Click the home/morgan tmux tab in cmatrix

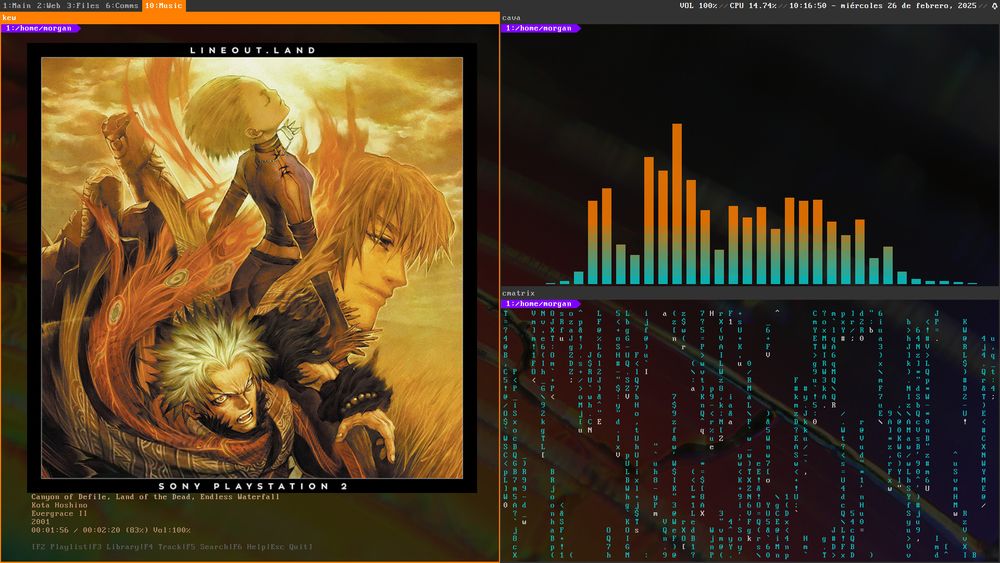click(541, 303)
